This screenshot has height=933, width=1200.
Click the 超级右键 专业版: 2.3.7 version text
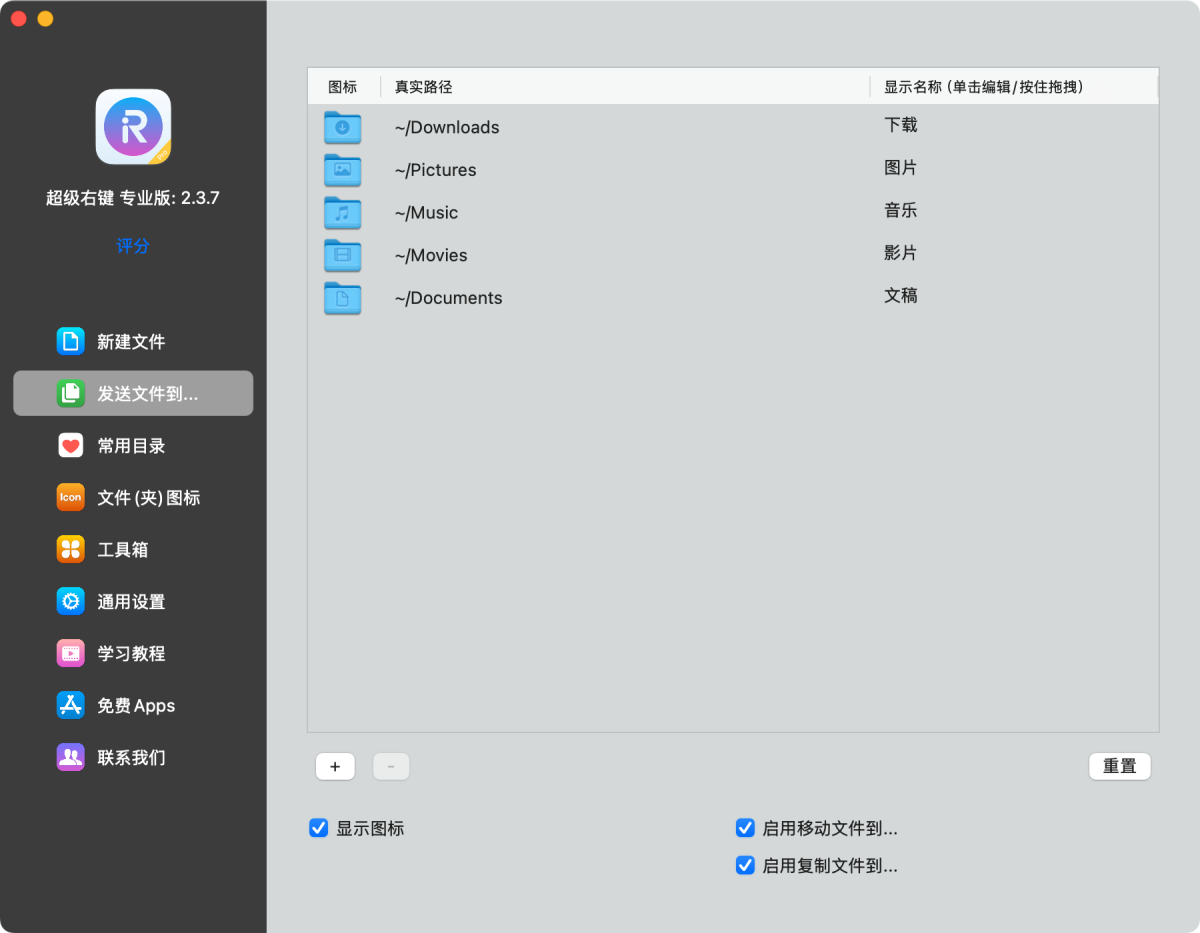coord(133,198)
